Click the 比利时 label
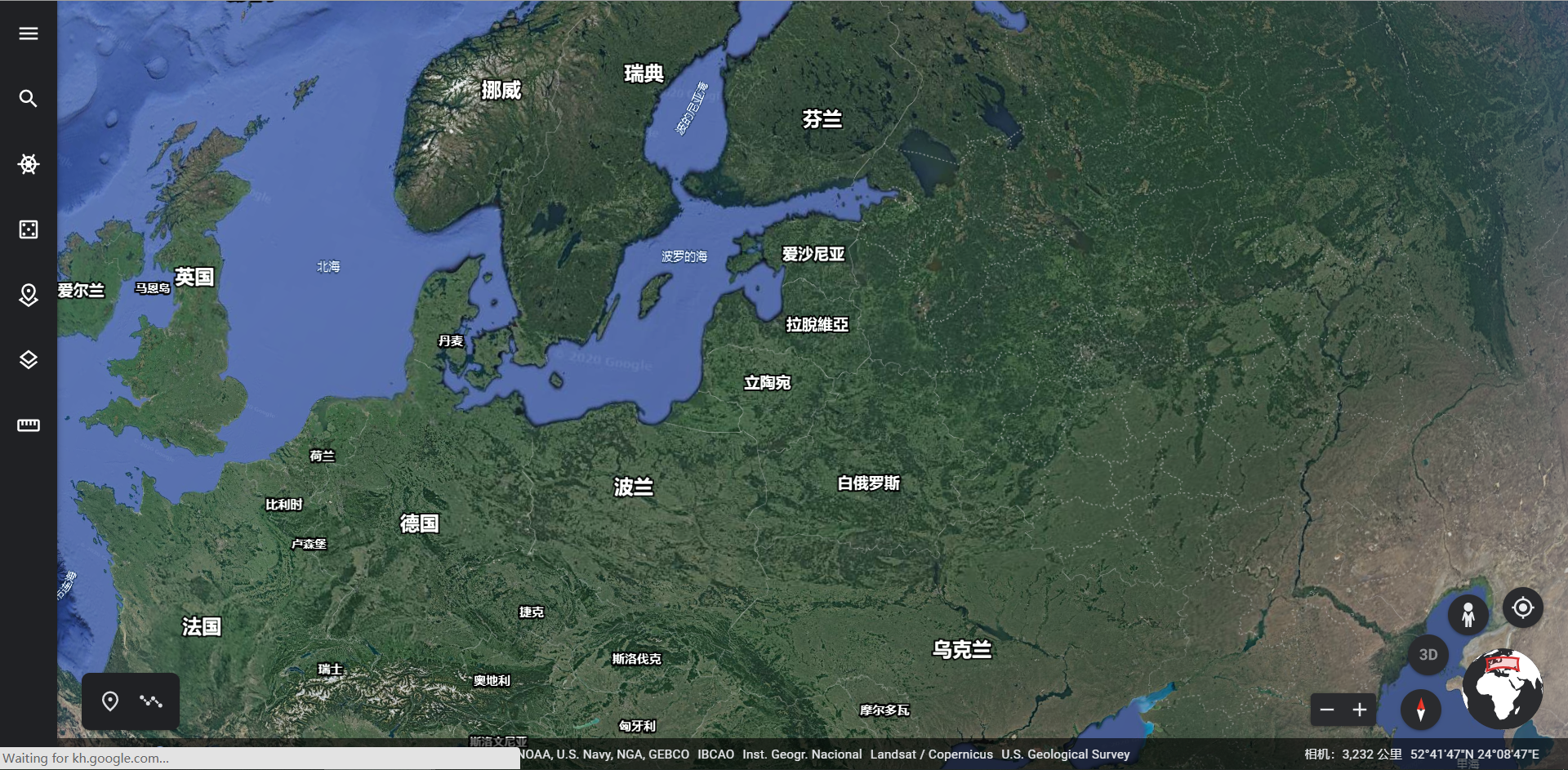Screen dimensions: 1568x770 pyautogui.click(x=284, y=505)
